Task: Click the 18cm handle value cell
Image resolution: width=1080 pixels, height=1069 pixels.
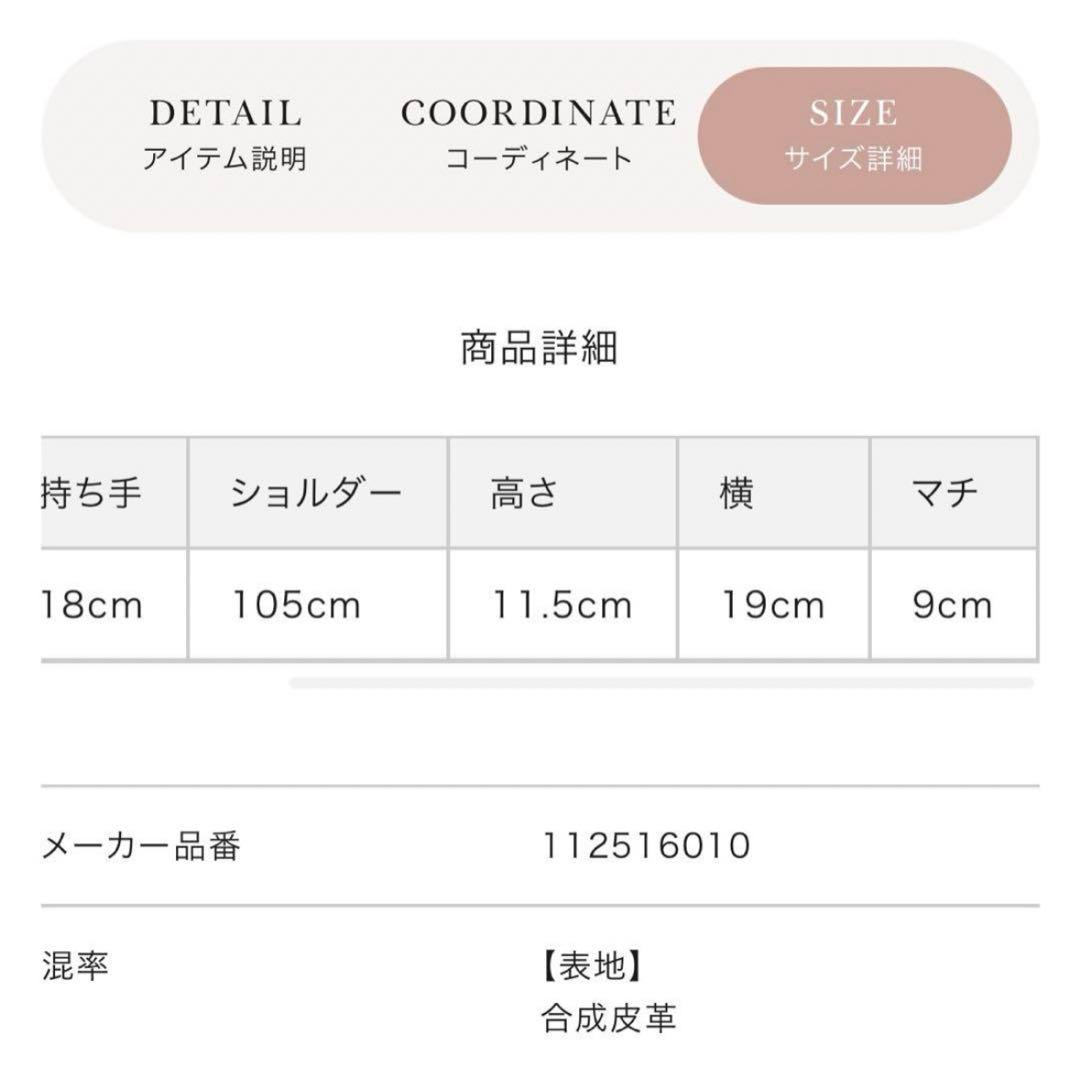Action: [x=114, y=605]
